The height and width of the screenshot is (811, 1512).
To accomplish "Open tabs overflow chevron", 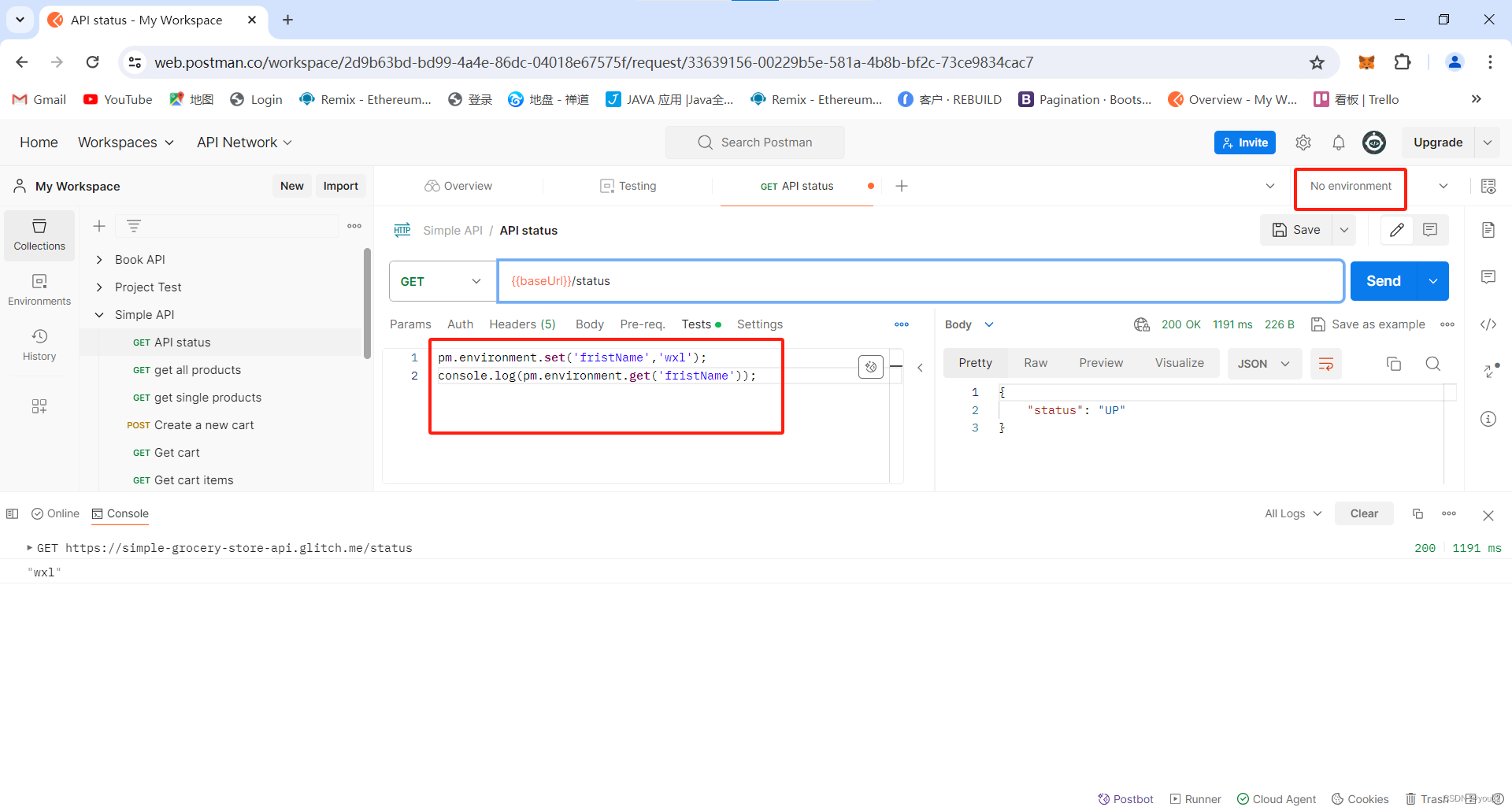I will [1269, 186].
